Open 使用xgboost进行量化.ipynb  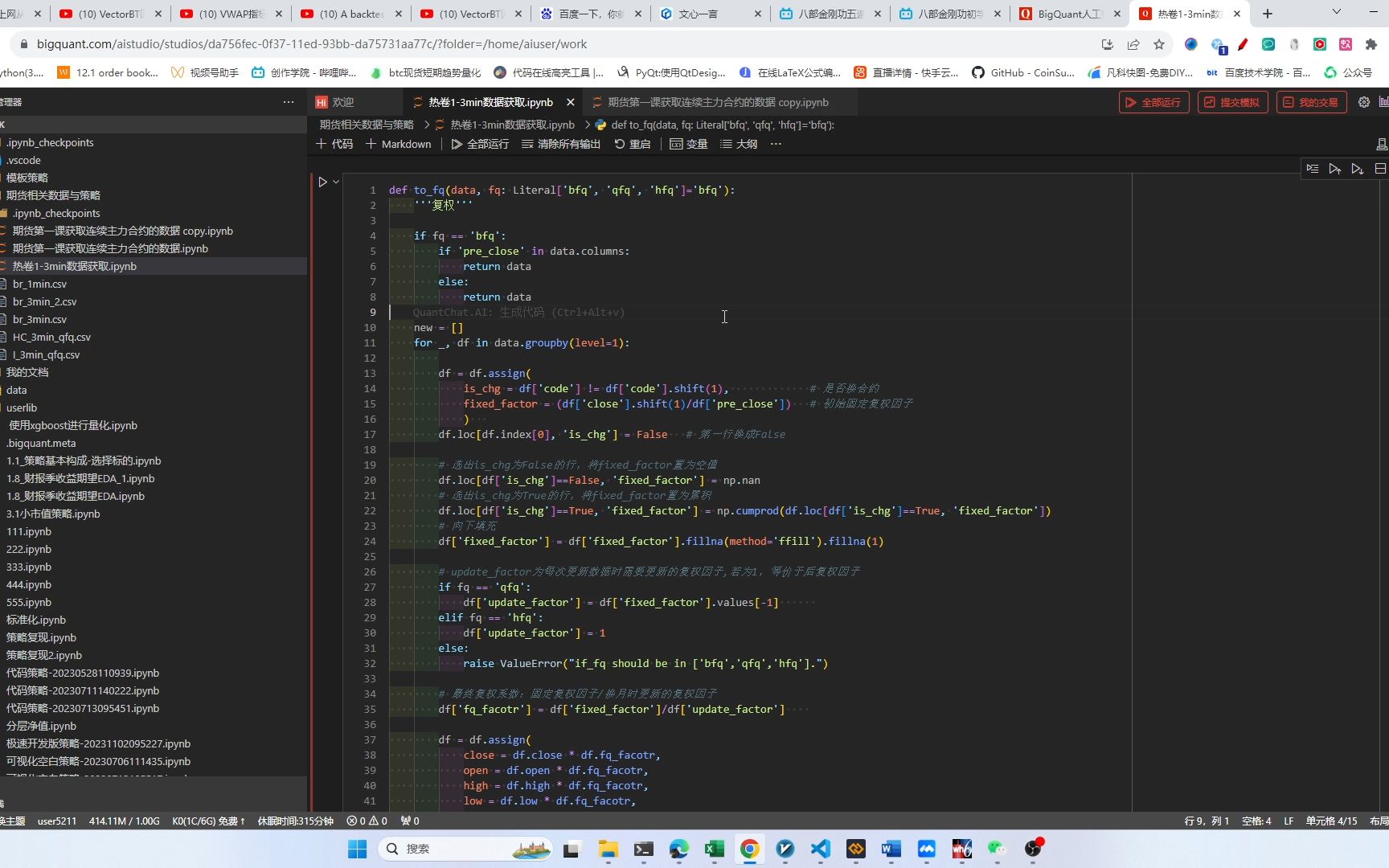tap(153, 425)
